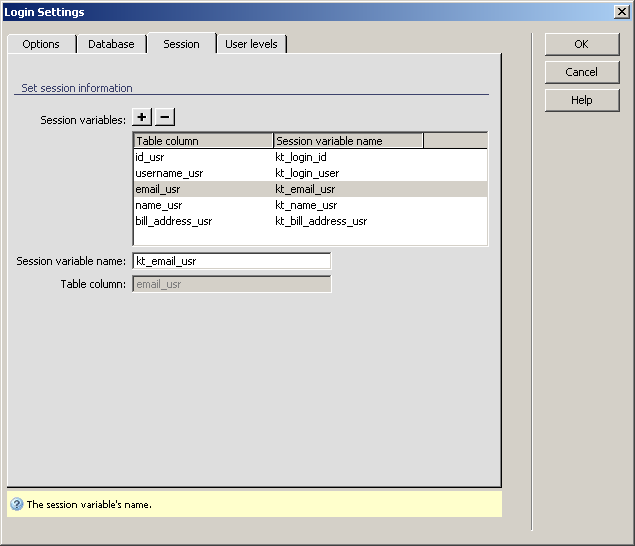635x546 pixels.
Task: Close the Login Settings dialog
Action: (x=620, y=12)
